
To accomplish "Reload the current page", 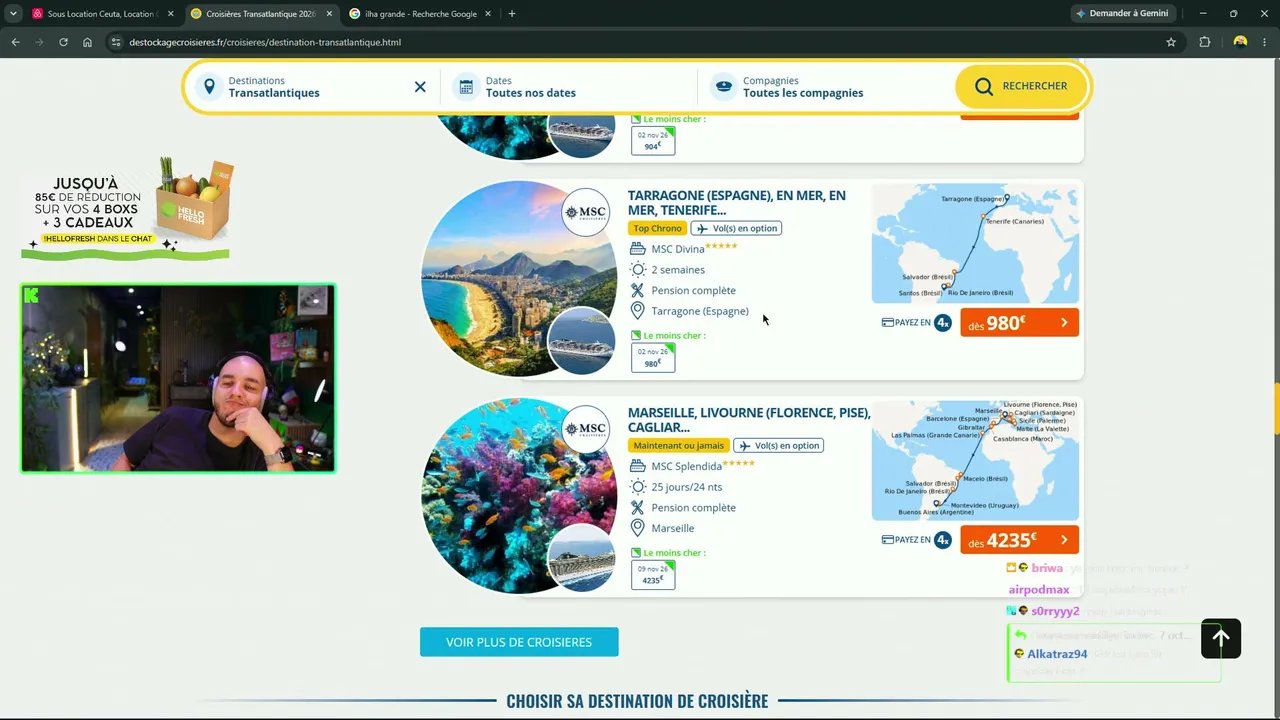I will tap(63, 42).
